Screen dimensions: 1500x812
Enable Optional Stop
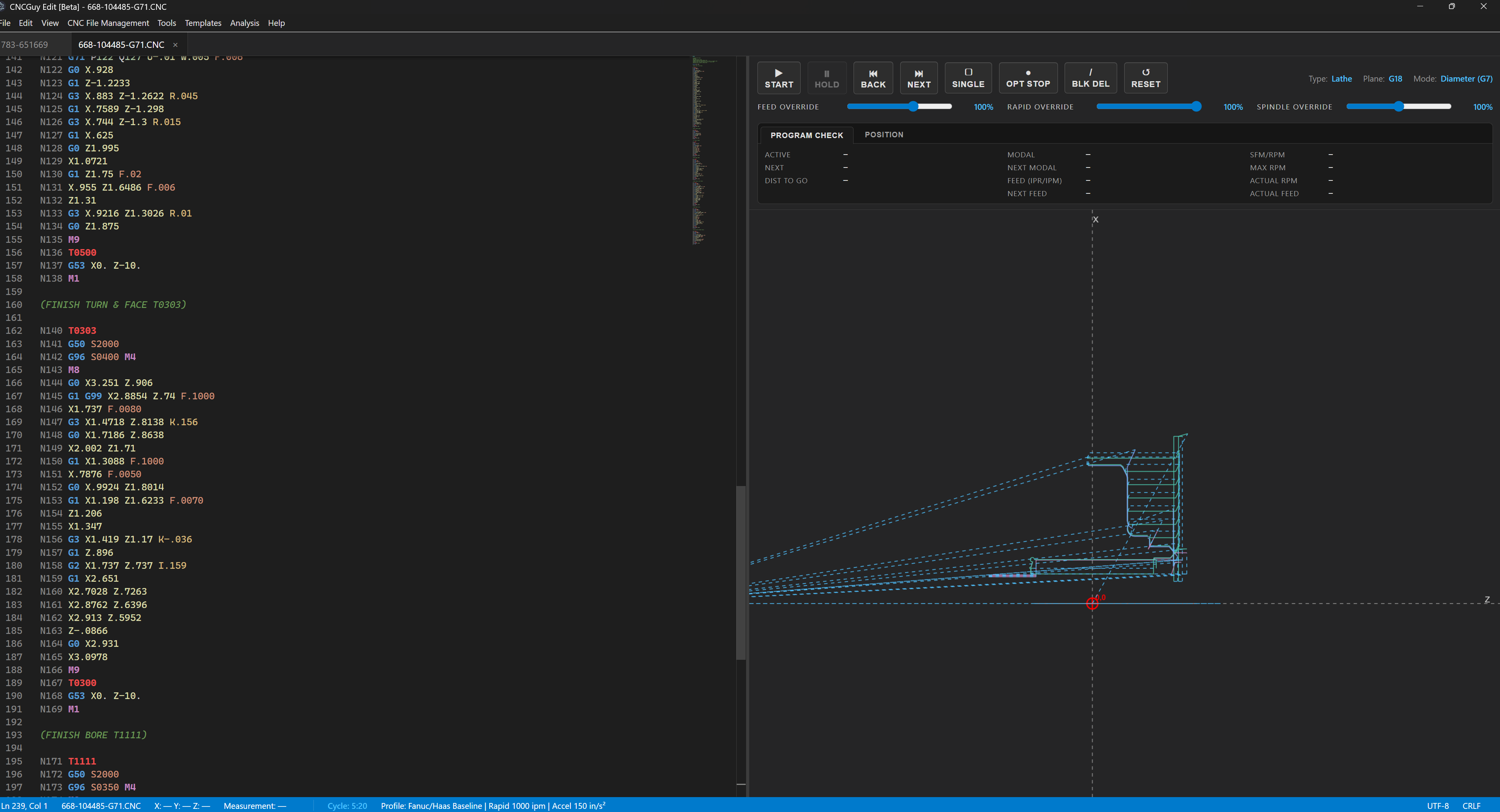coord(1028,77)
